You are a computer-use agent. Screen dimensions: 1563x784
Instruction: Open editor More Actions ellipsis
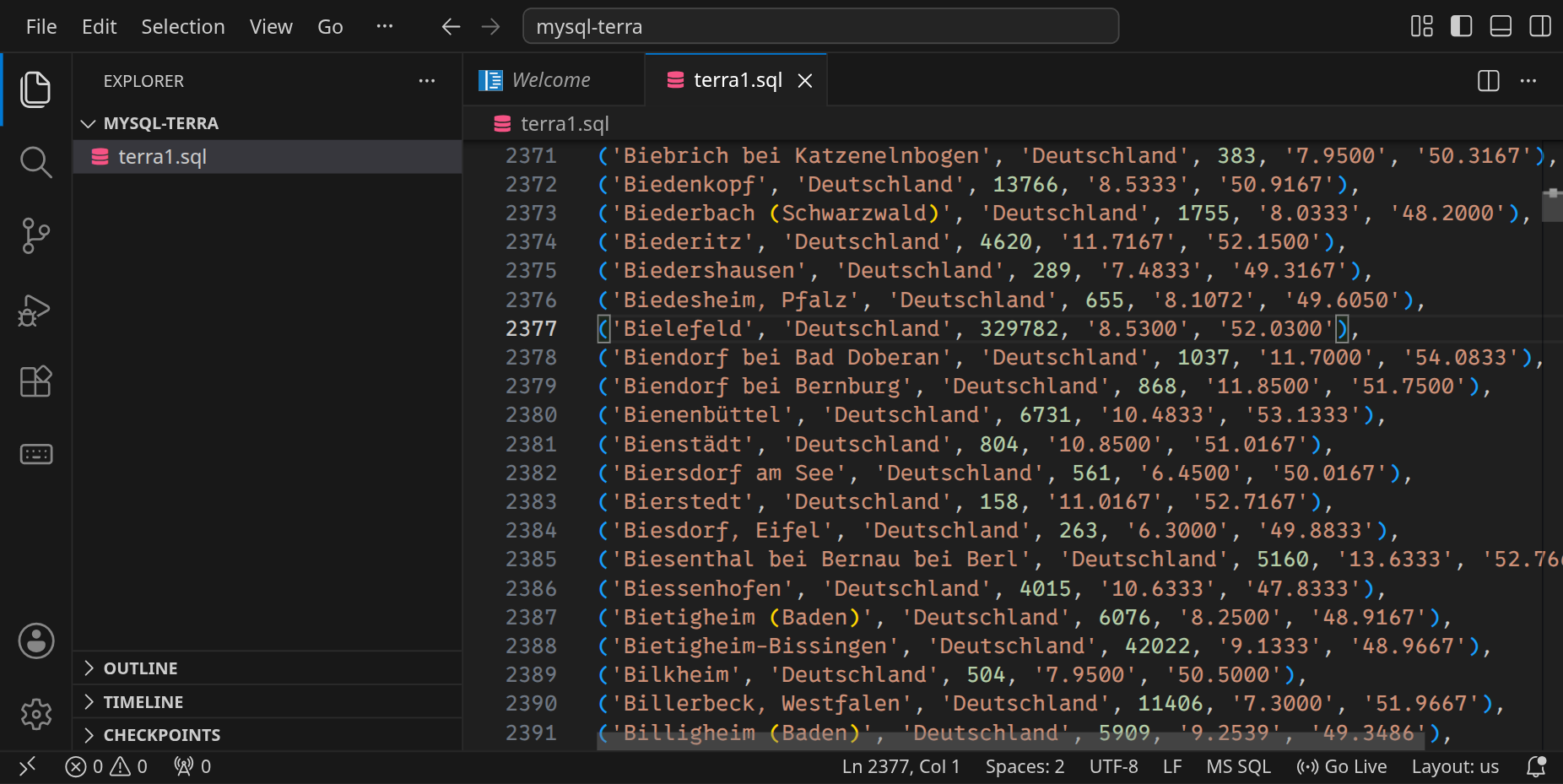[1528, 81]
